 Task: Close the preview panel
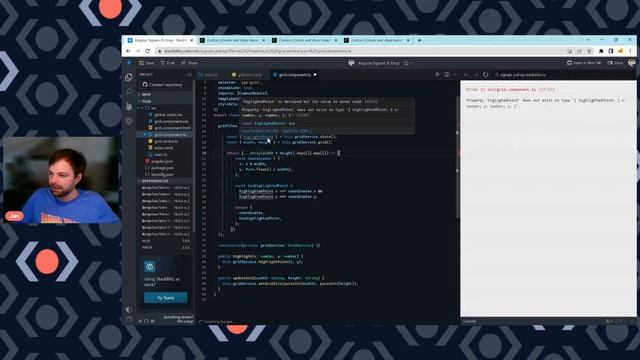point(616,63)
